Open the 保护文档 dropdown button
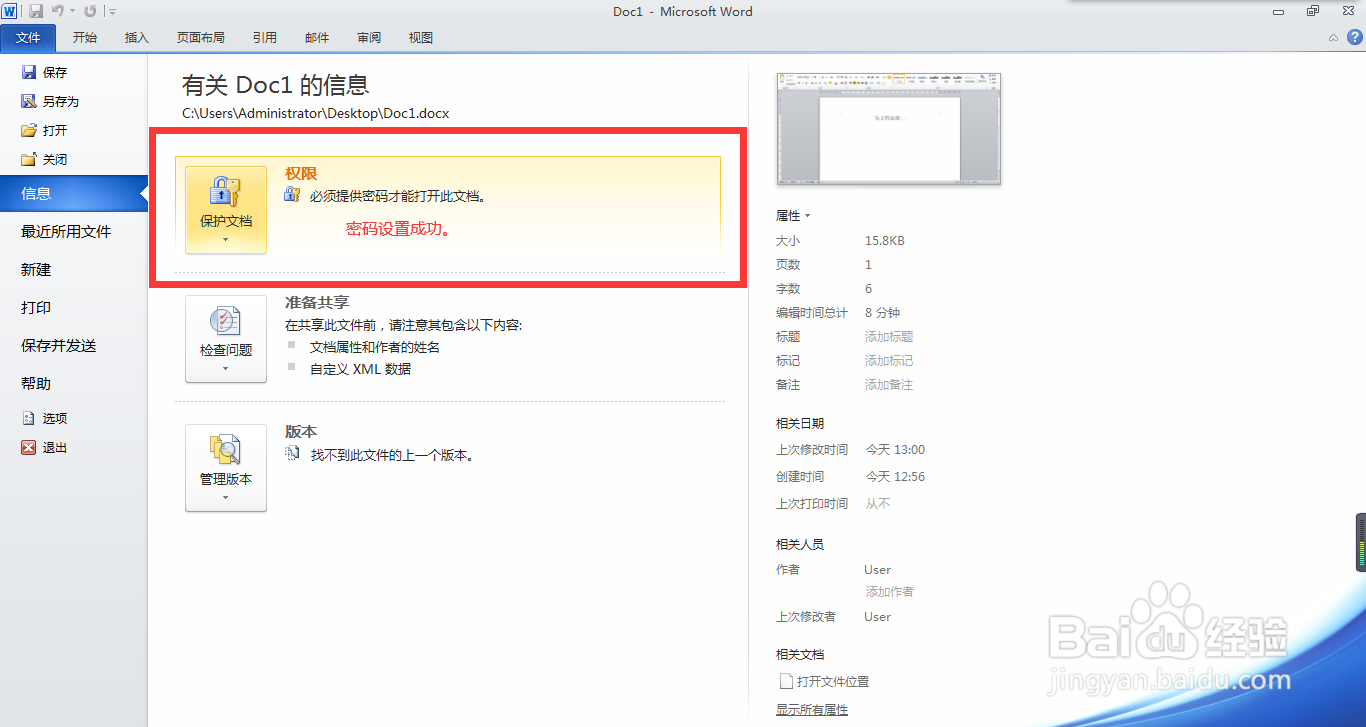Image resolution: width=1366 pixels, height=727 pixels. [226, 210]
